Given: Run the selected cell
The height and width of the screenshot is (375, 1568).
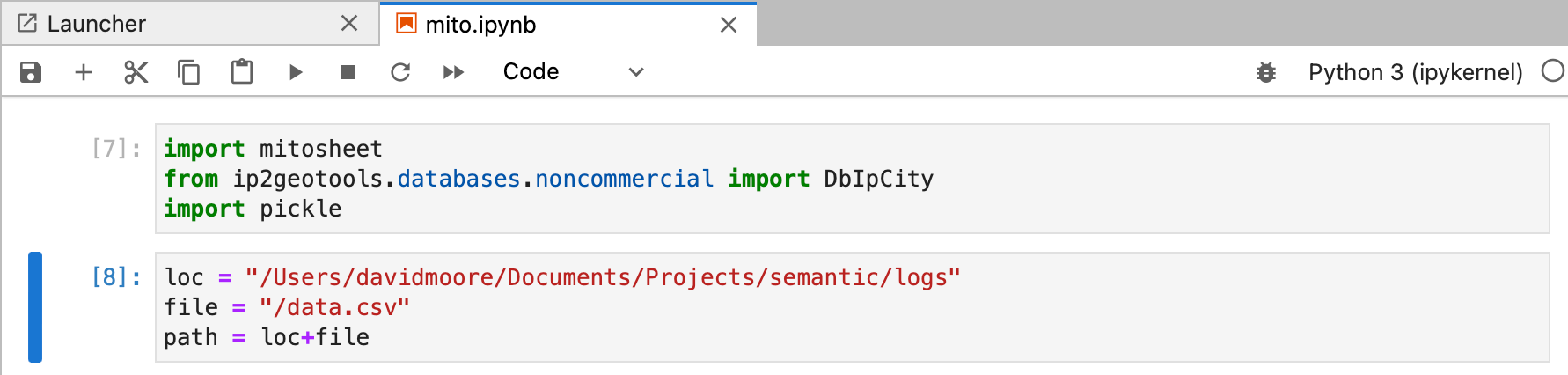Looking at the screenshot, I should pyautogui.click(x=296, y=72).
